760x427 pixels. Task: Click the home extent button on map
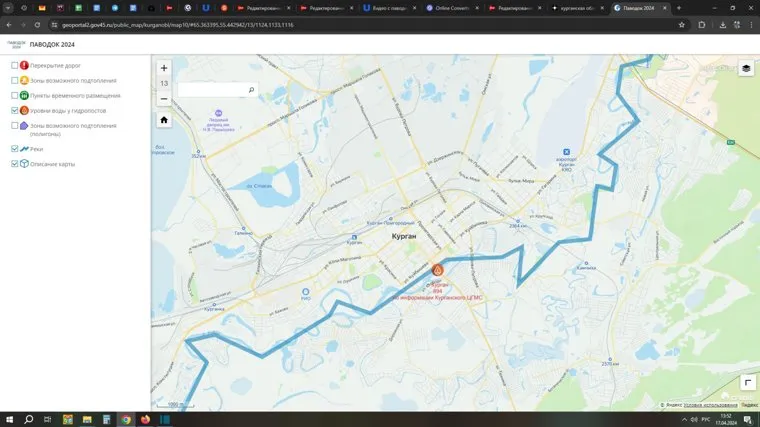point(164,119)
